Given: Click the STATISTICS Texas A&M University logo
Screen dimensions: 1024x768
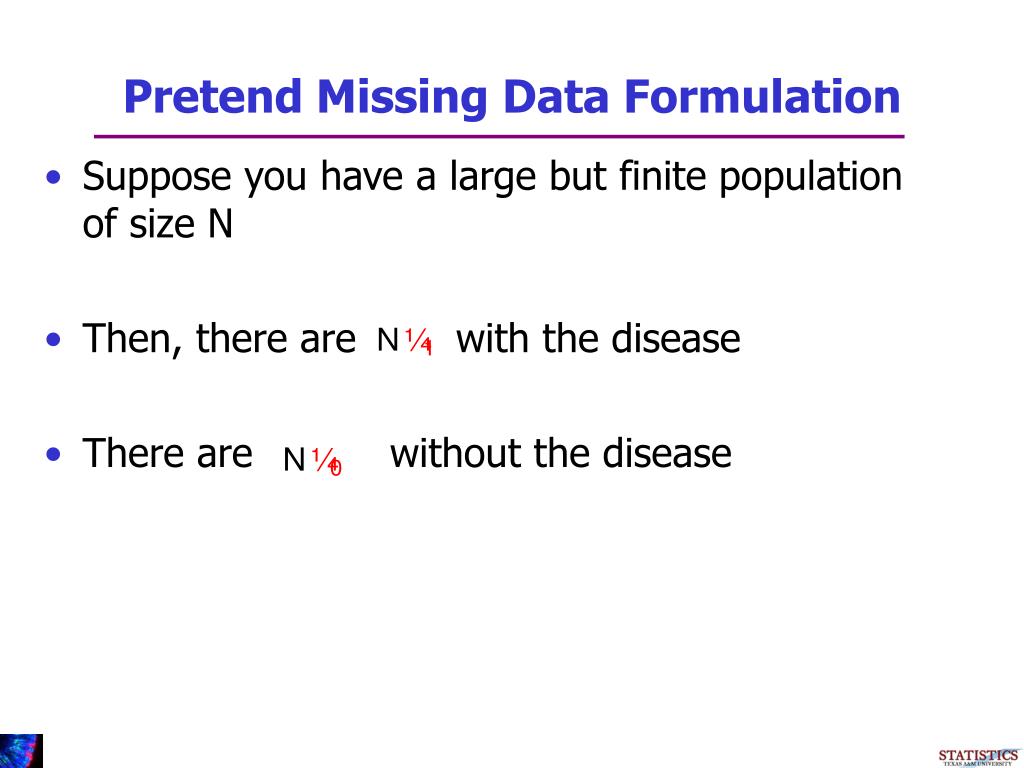Looking at the screenshot, I should click(x=979, y=757).
